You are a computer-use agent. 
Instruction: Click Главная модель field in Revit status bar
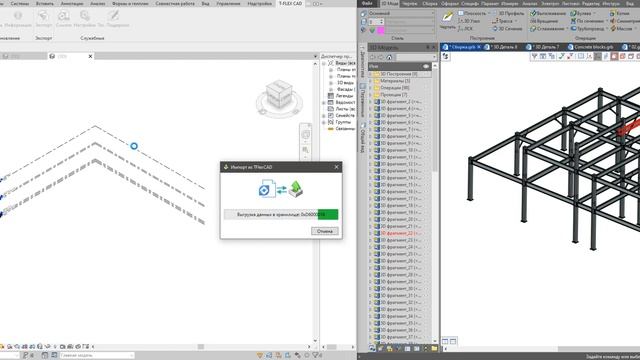pos(97,356)
